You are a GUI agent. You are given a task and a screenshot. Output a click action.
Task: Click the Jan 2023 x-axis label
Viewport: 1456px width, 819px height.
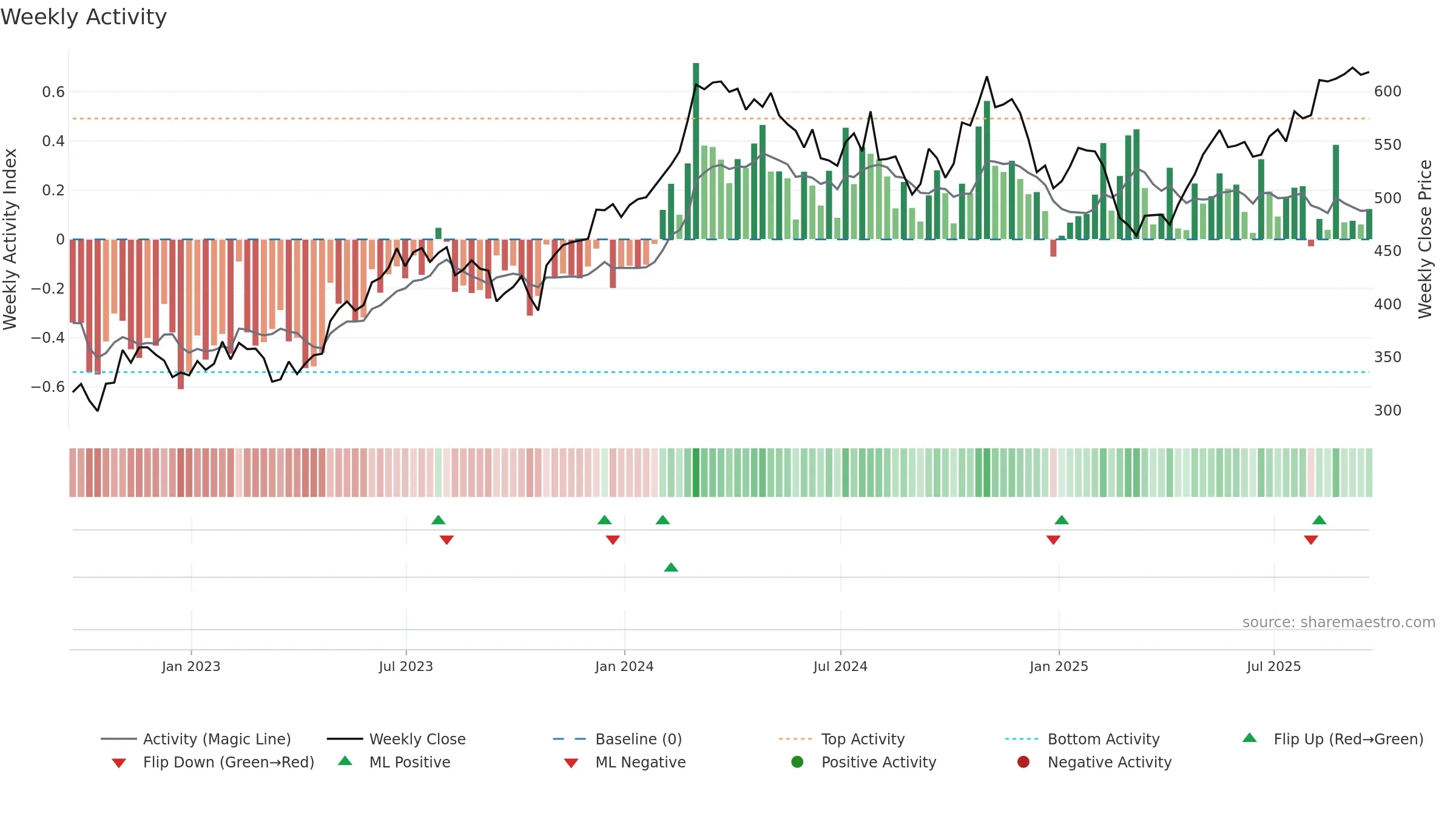pos(191,667)
